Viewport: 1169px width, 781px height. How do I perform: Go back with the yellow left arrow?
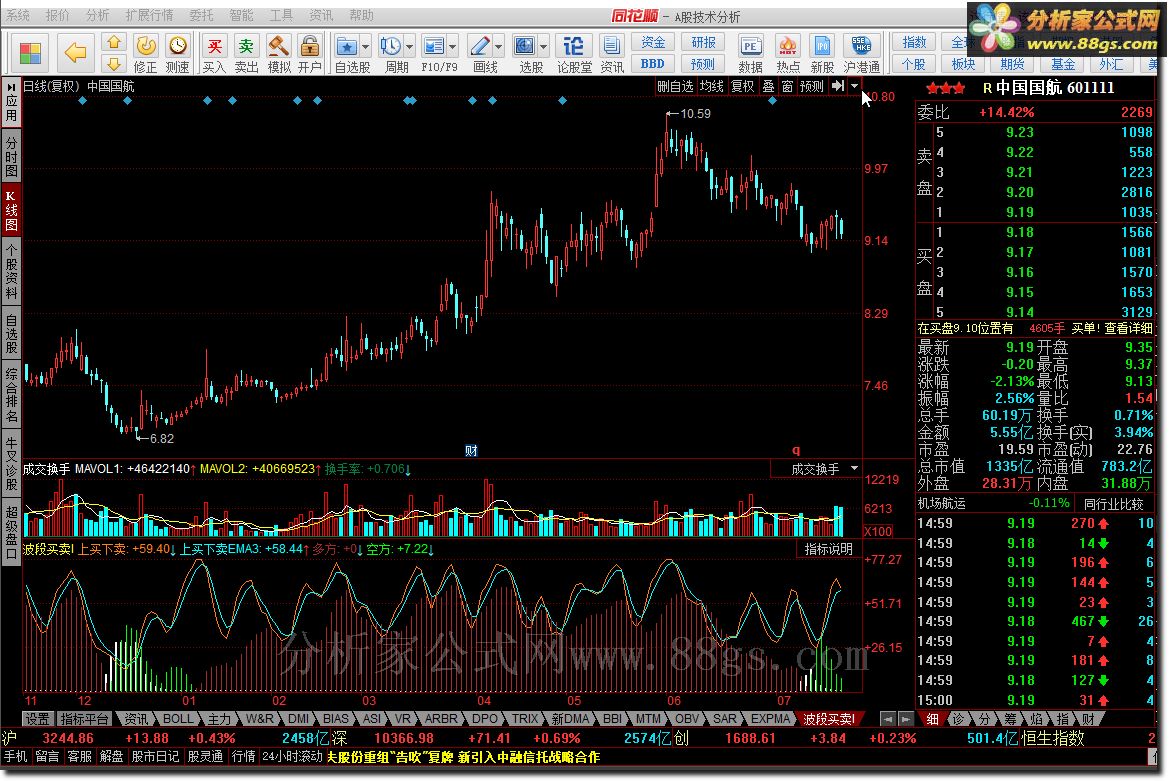point(75,53)
